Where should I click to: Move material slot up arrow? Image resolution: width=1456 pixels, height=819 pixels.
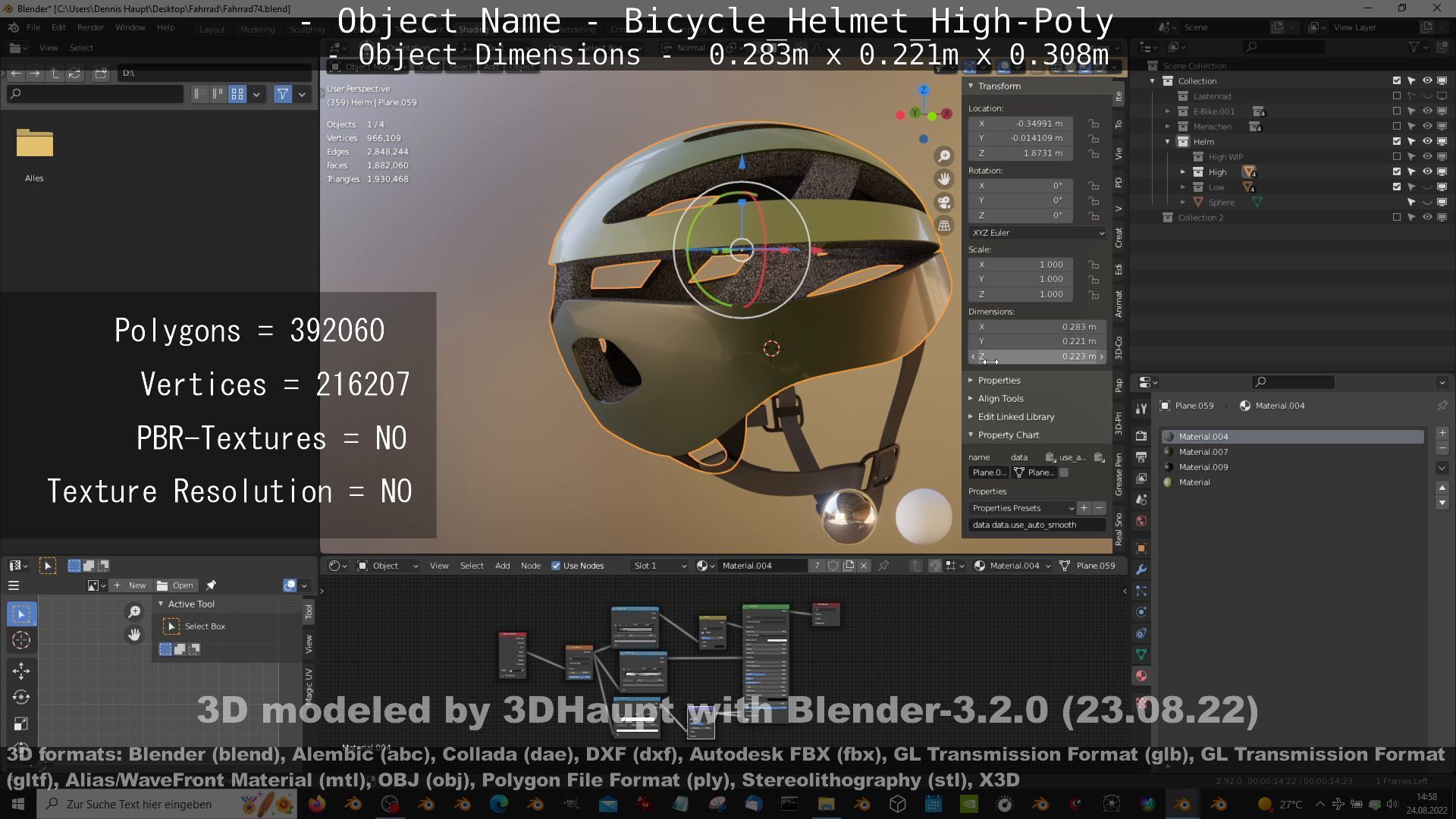[1442, 488]
